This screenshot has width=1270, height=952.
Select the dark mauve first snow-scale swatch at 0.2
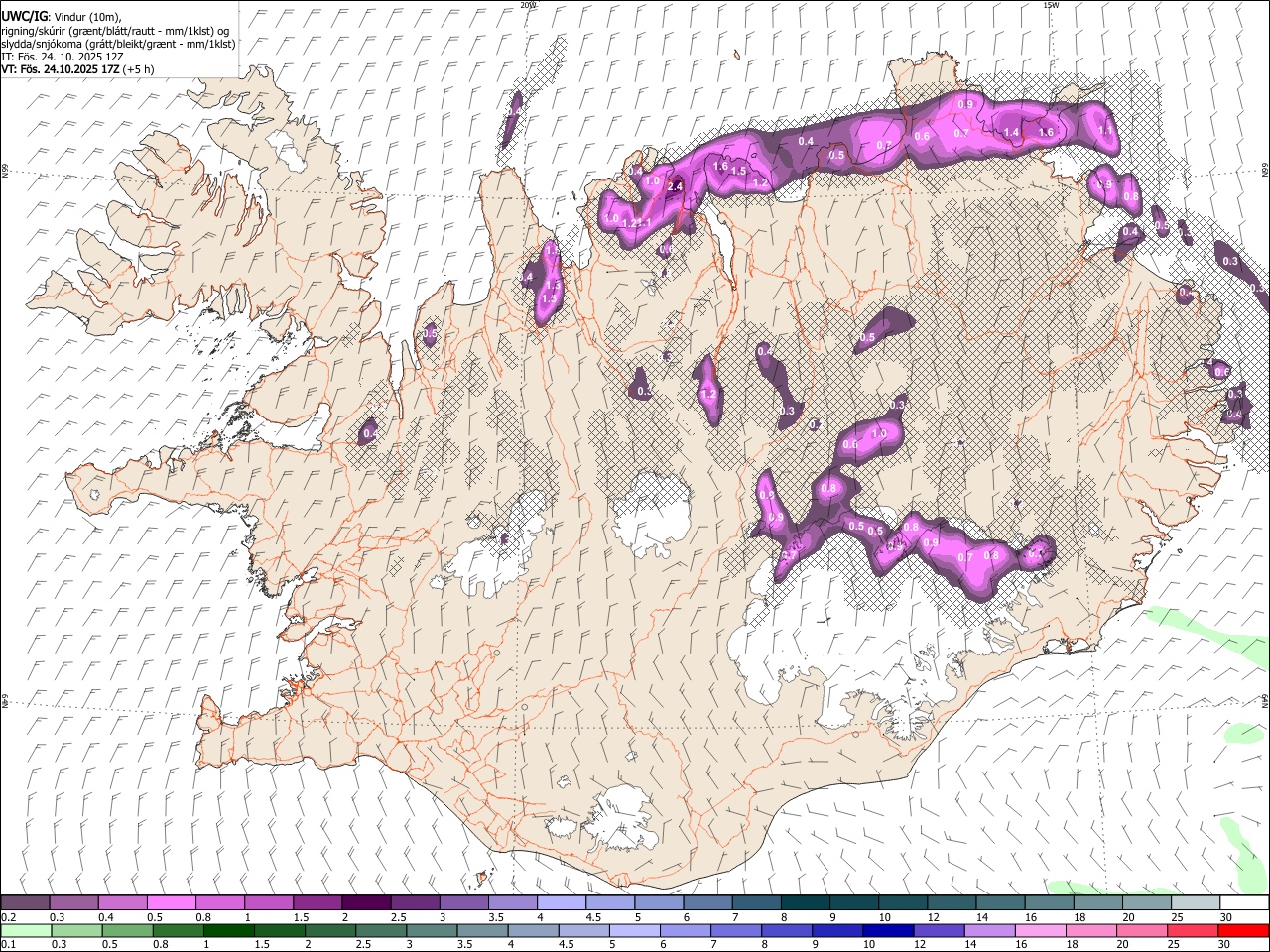(x=25, y=903)
